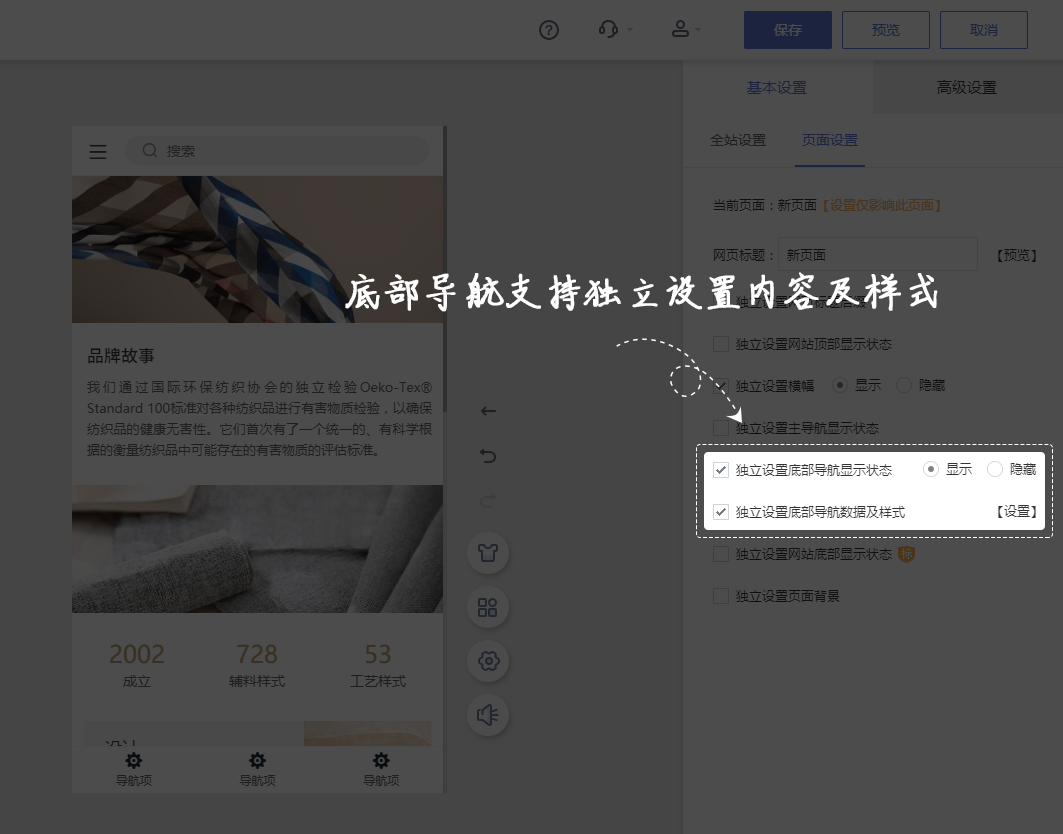The image size is (1063, 834).
Task: Click the preview vertical scrollbar
Action: click(x=445, y=269)
